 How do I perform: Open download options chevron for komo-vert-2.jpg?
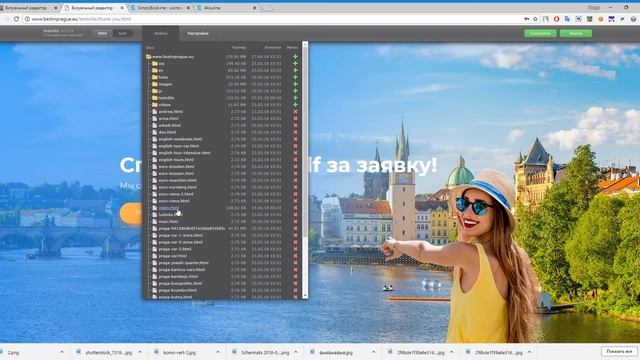point(218,352)
